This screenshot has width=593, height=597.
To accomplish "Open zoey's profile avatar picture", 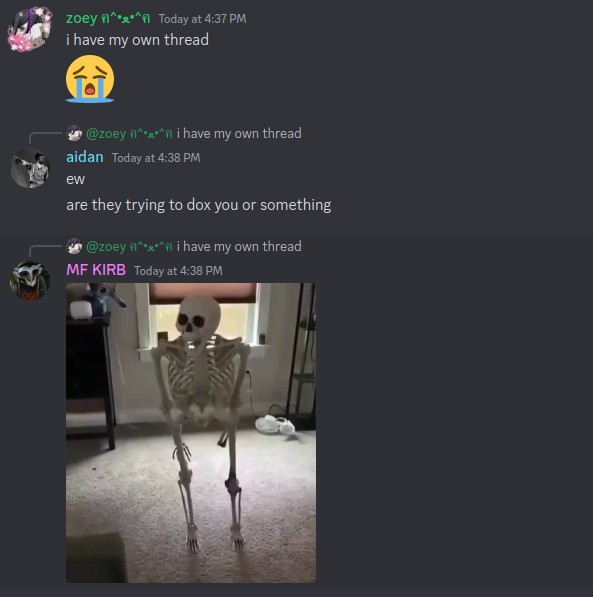I will [30, 29].
